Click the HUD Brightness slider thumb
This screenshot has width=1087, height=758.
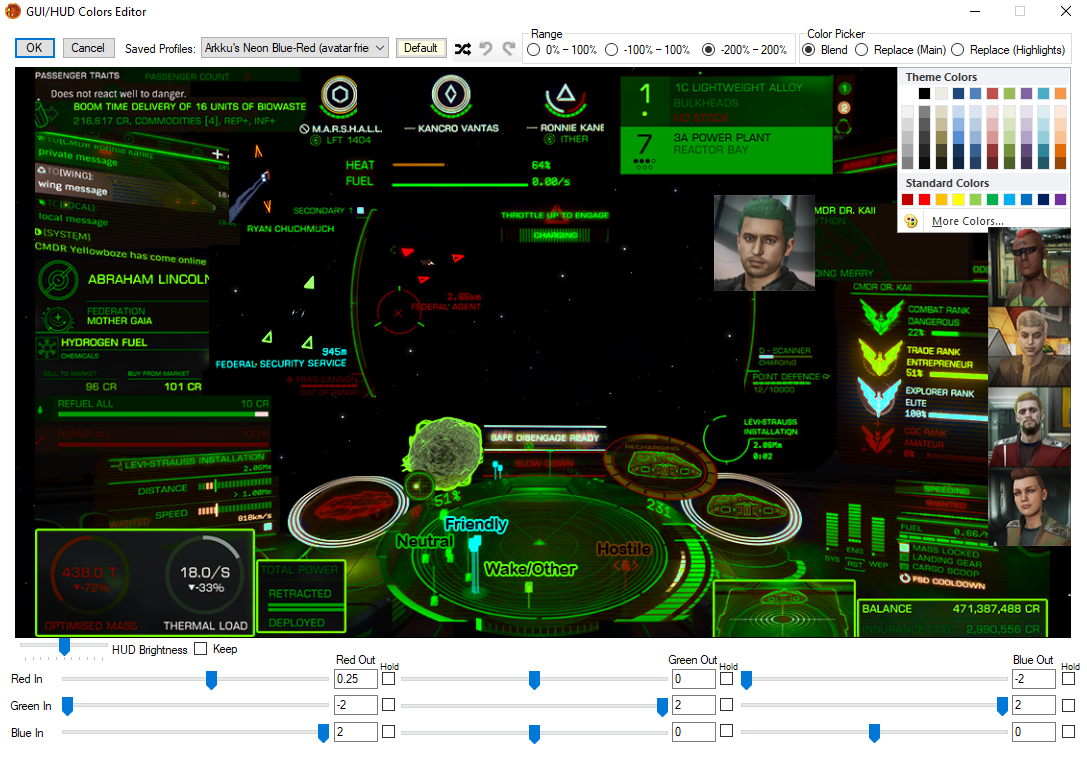(x=64, y=647)
